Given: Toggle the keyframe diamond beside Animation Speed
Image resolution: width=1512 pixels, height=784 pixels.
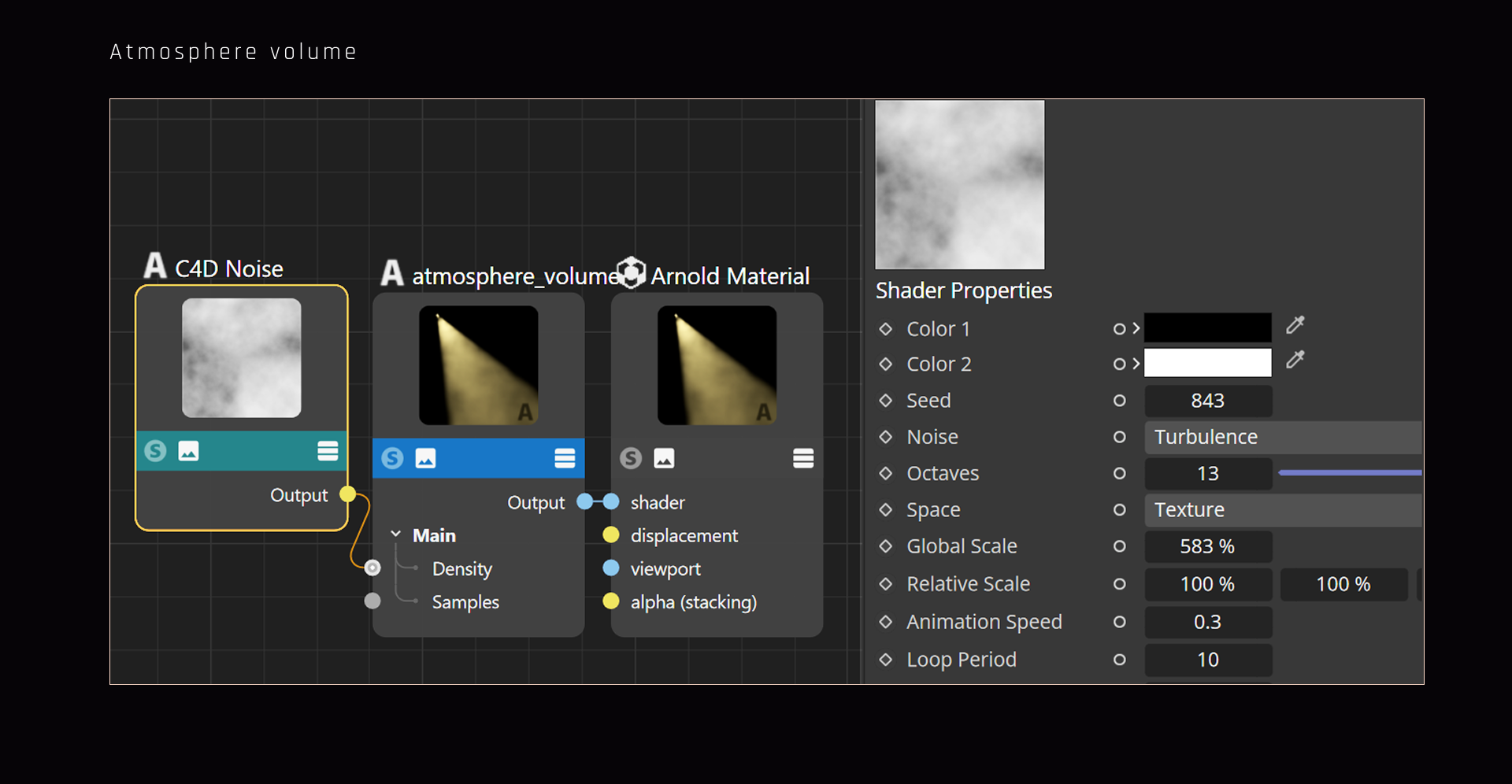Looking at the screenshot, I should pyautogui.click(x=886, y=622).
